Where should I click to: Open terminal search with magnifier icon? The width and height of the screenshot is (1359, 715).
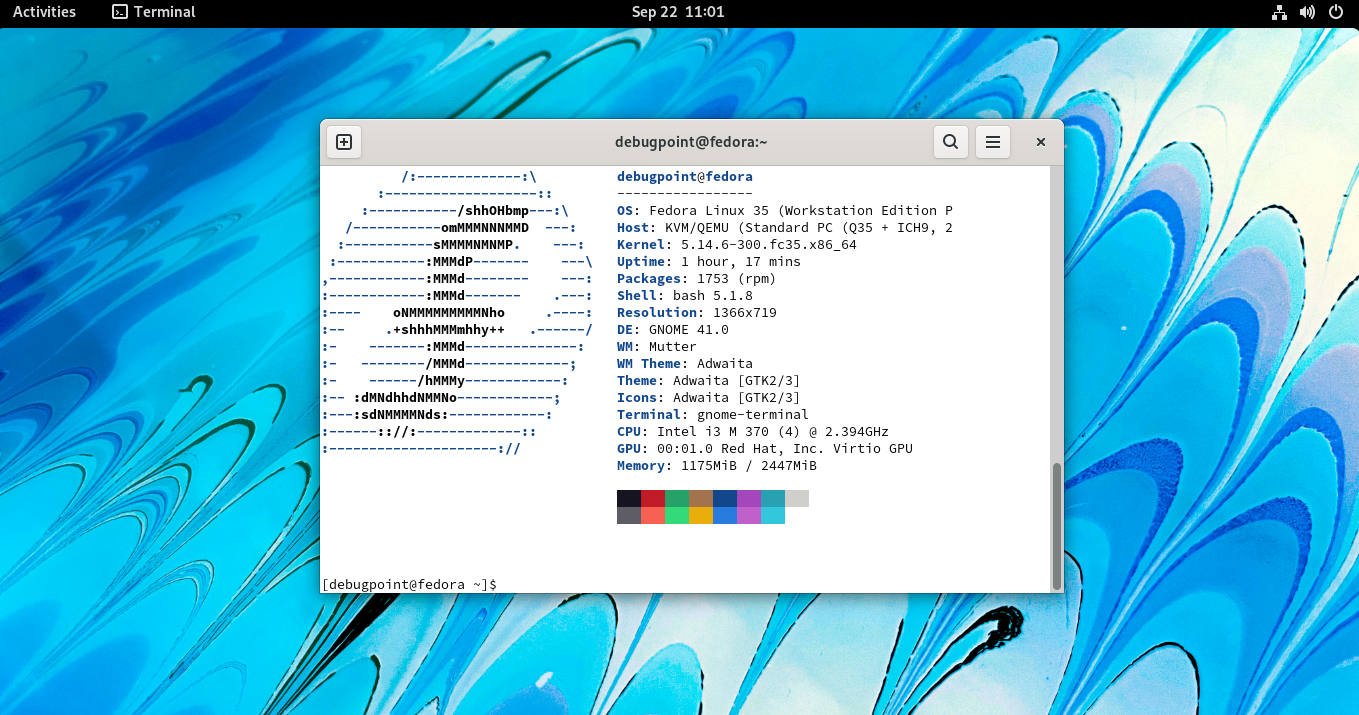click(x=951, y=142)
